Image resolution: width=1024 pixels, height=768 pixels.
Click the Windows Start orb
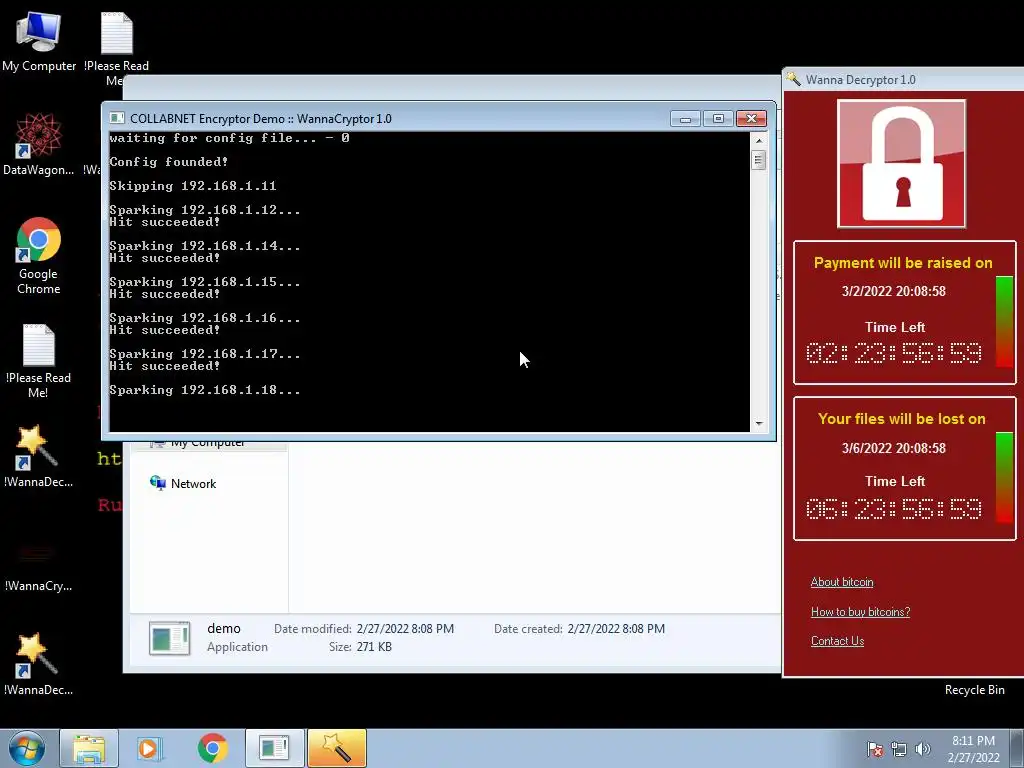27,748
